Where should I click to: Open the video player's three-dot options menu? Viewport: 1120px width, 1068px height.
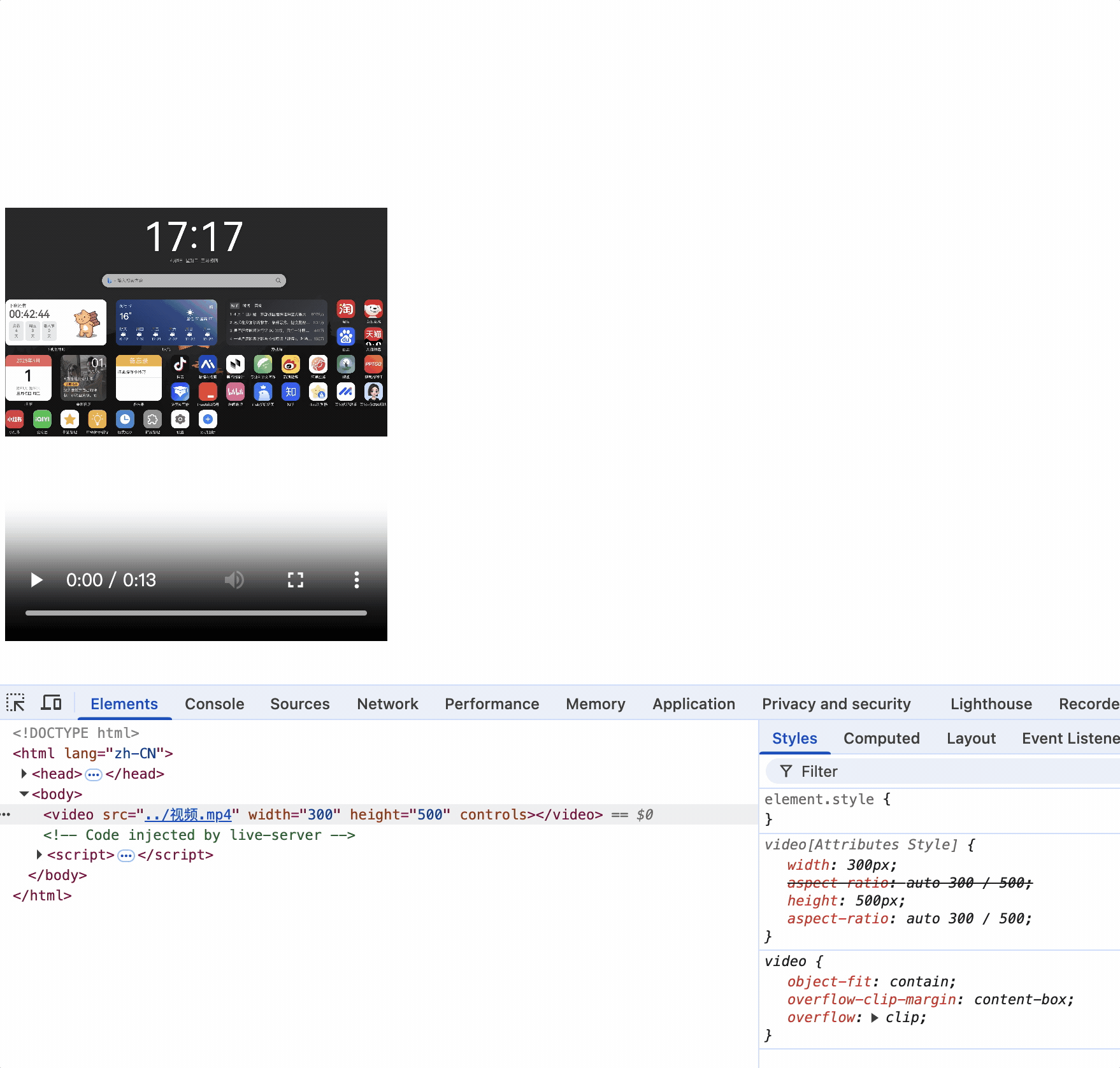pos(357,580)
